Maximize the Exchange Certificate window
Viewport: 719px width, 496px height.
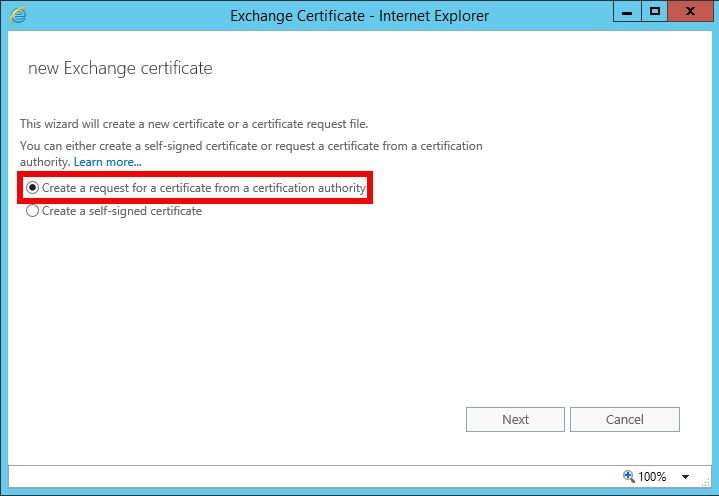[x=655, y=12]
